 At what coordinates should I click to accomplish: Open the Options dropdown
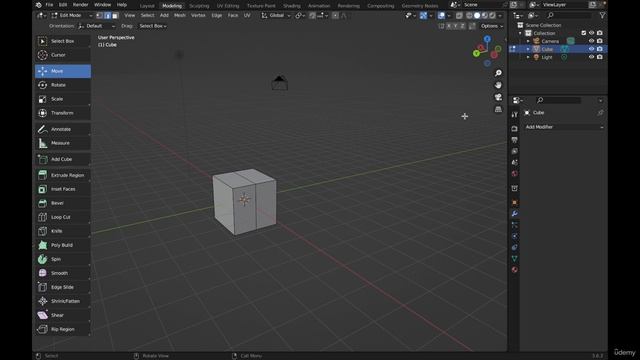[x=491, y=26]
